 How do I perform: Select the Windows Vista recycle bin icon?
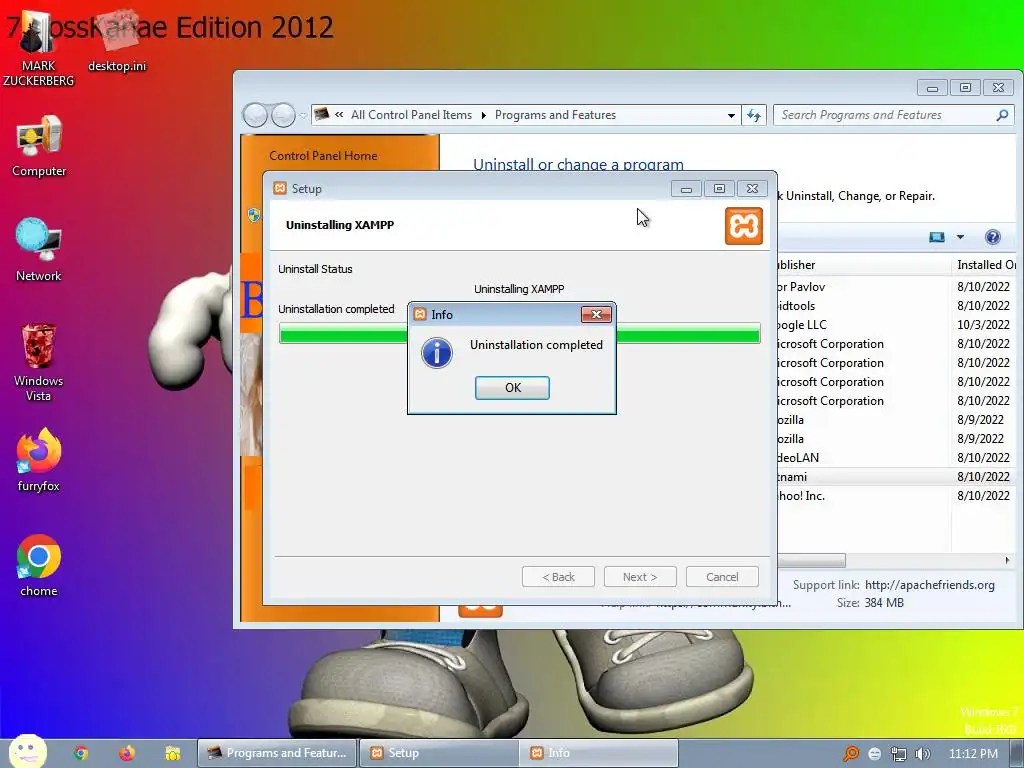(x=39, y=362)
